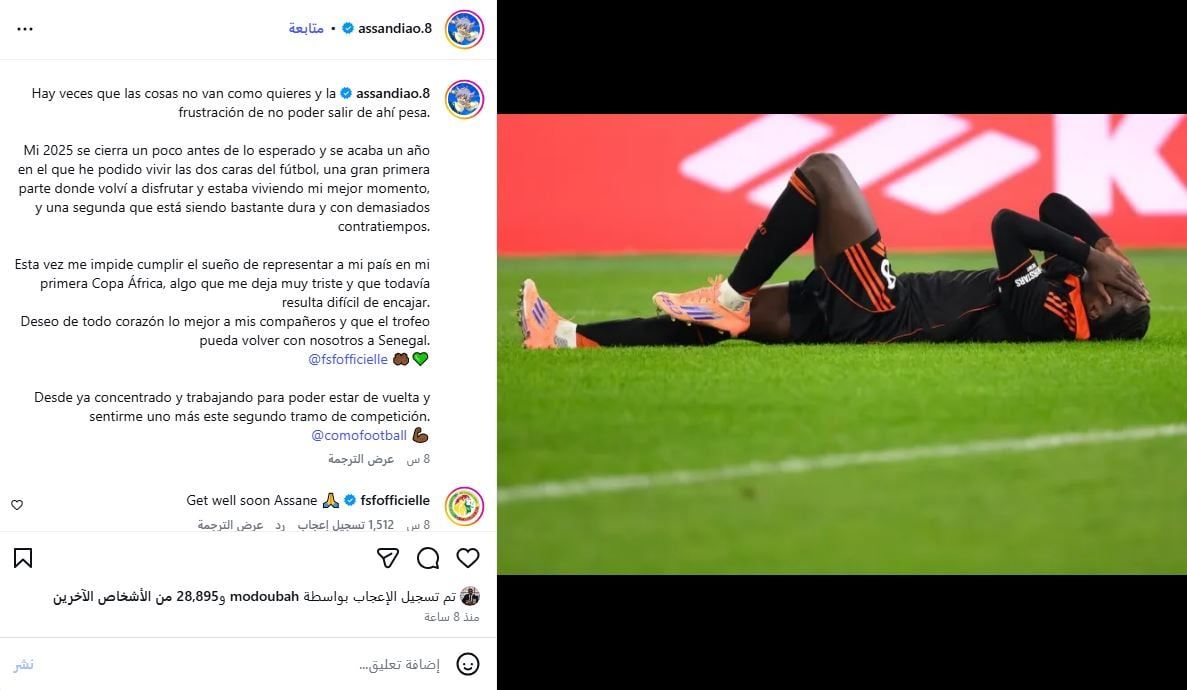Open modoubah liker profile name
The height and width of the screenshot is (690, 1187).
pos(264,597)
